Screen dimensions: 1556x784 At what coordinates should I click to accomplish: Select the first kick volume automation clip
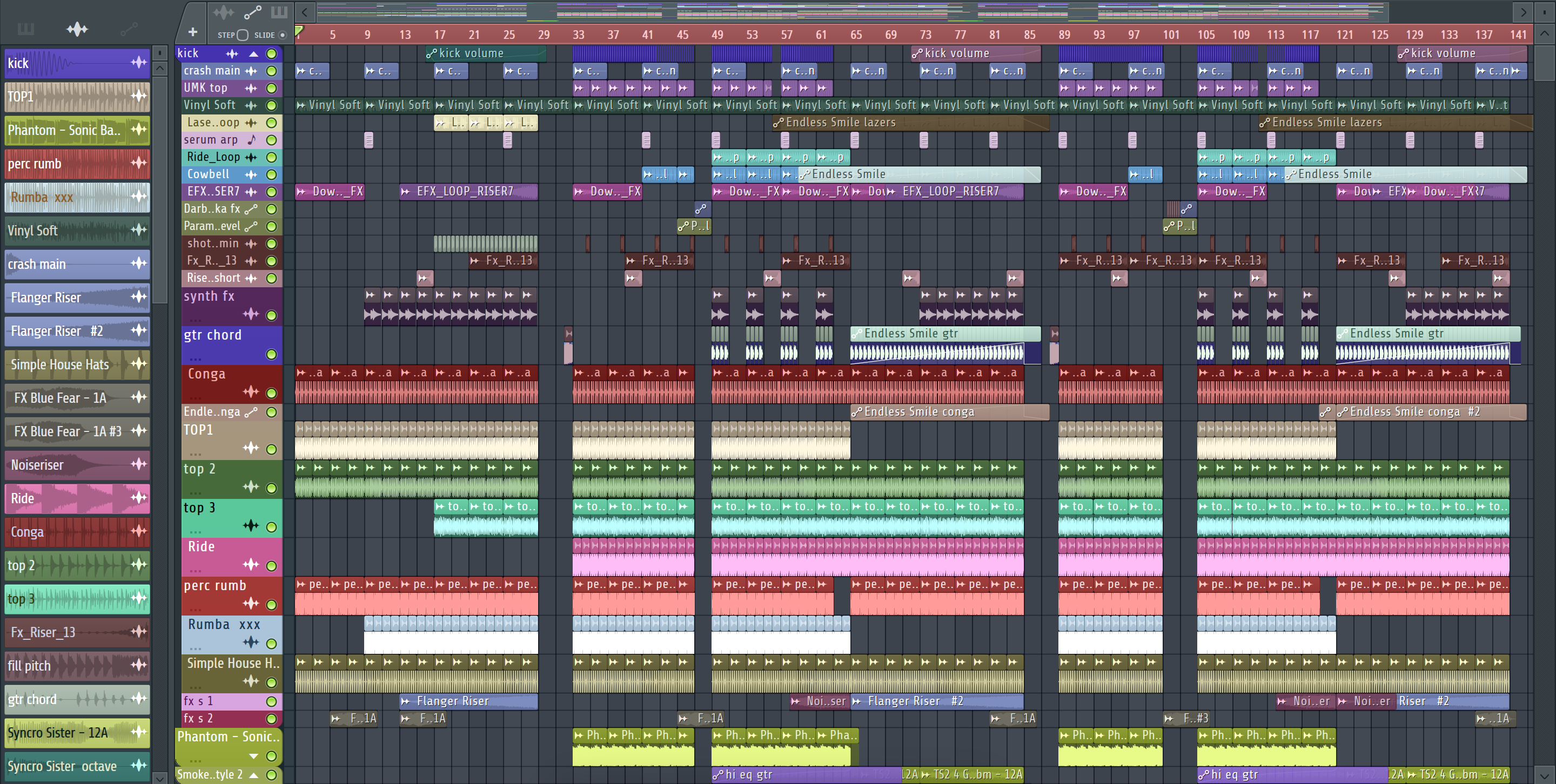click(486, 53)
